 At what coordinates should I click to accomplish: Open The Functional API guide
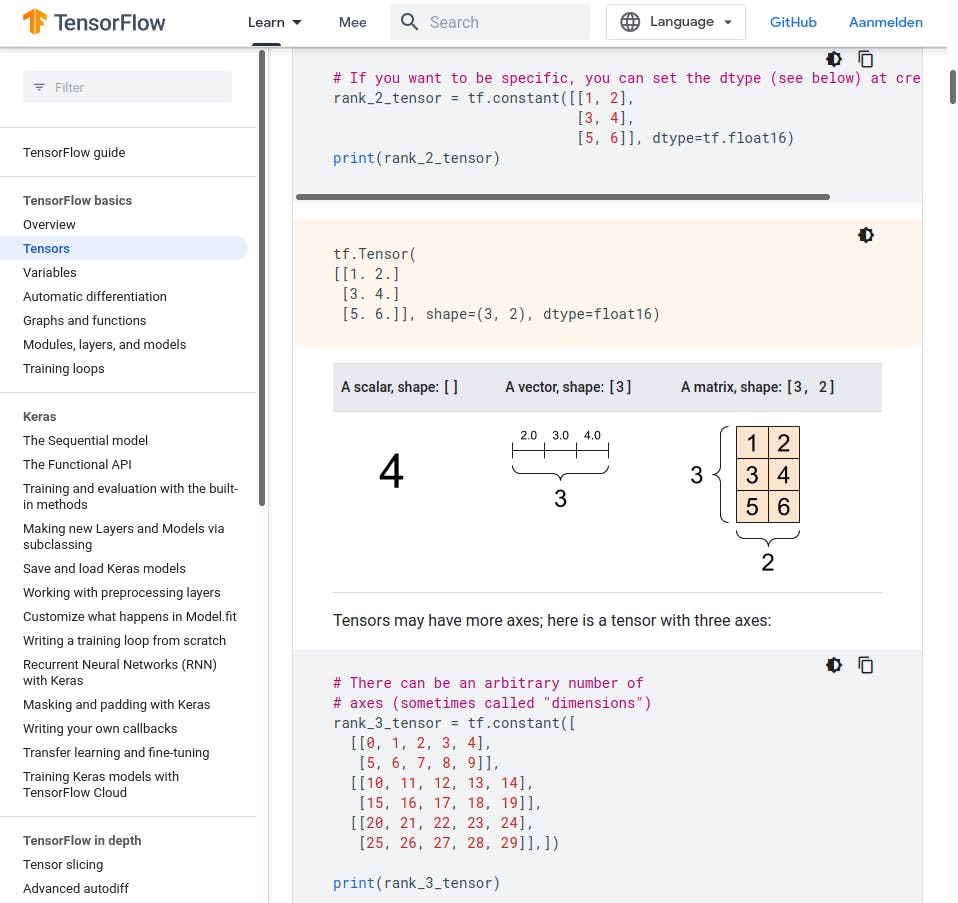click(77, 464)
